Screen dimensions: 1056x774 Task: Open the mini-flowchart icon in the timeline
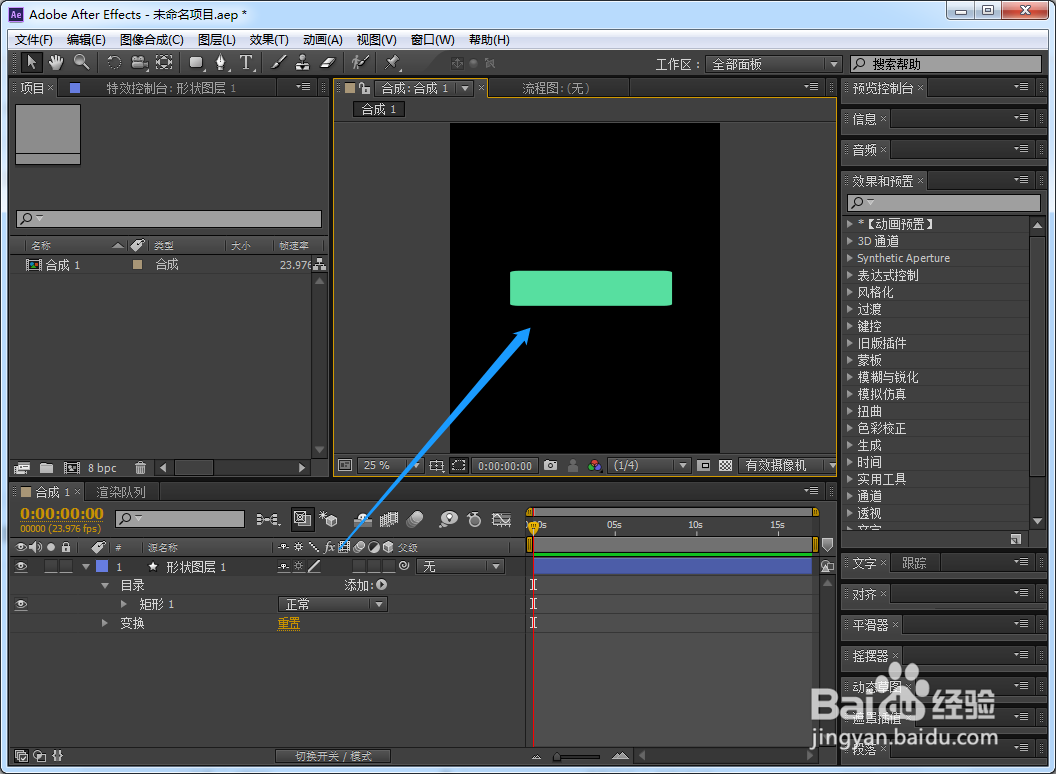pos(268,519)
